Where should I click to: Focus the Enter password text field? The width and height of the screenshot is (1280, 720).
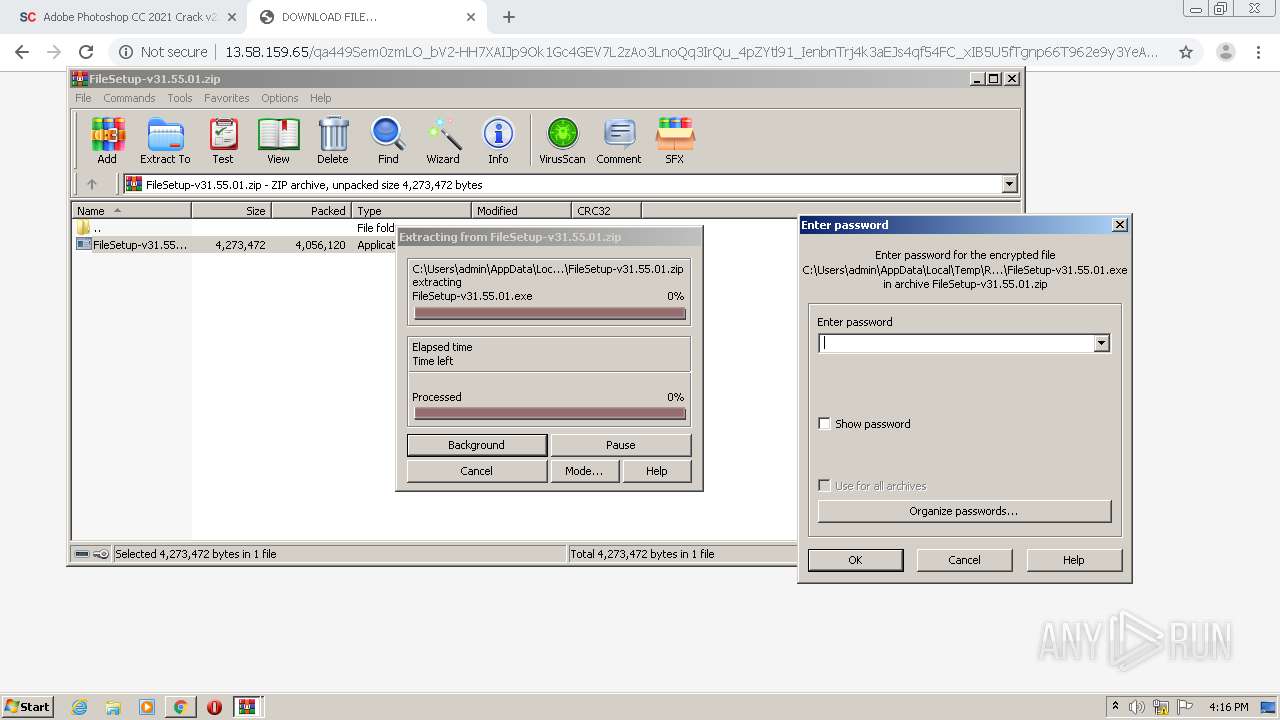pyautogui.click(x=956, y=343)
